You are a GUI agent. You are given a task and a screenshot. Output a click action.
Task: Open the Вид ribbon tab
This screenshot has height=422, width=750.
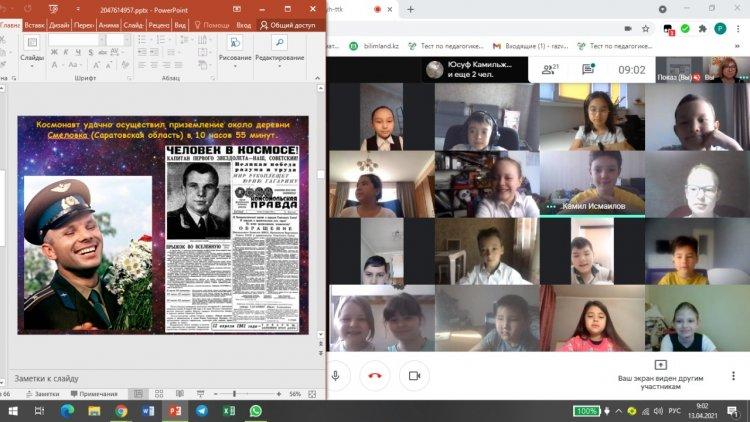click(x=180, y=25)
